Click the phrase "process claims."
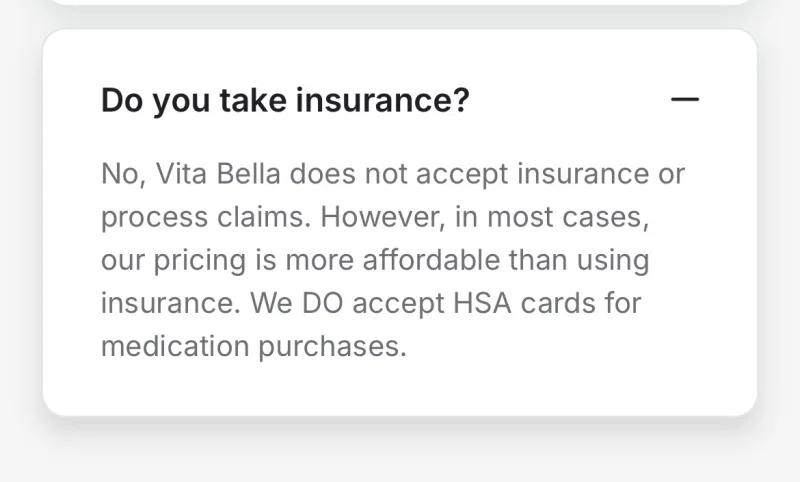Image resolution: width=800 pixels, height=482 pixels. [x=206, y=218]
